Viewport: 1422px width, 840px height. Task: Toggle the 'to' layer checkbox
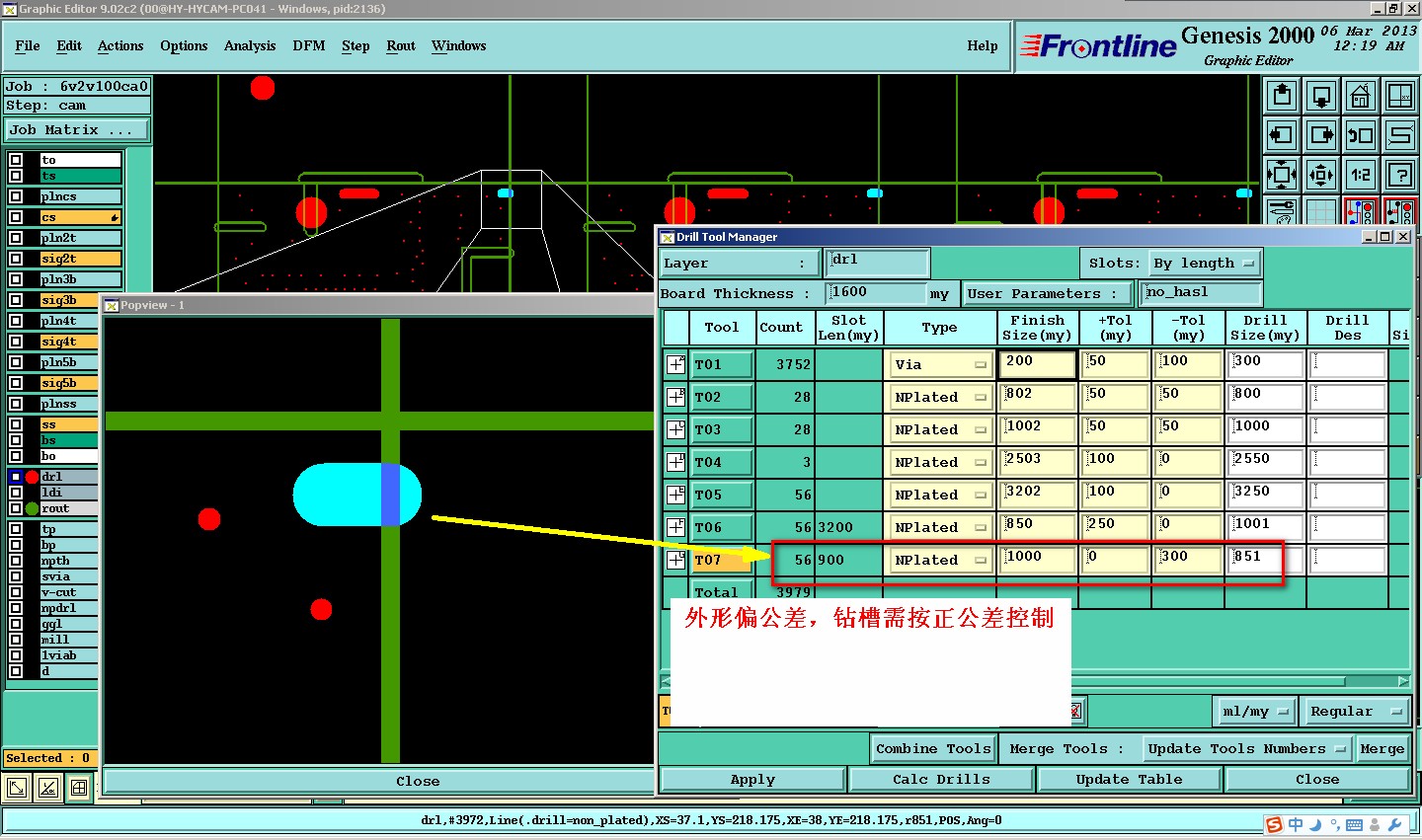click(x=16, y=160)
